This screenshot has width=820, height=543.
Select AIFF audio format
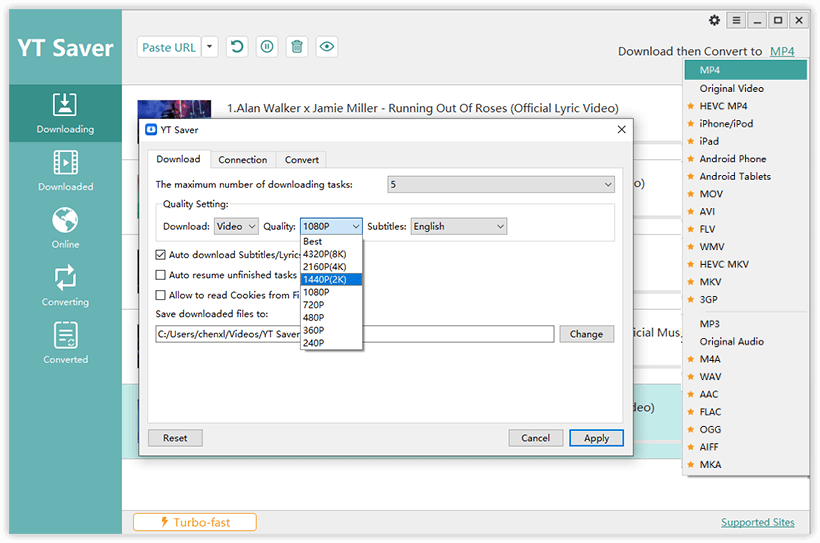[746, 447]
